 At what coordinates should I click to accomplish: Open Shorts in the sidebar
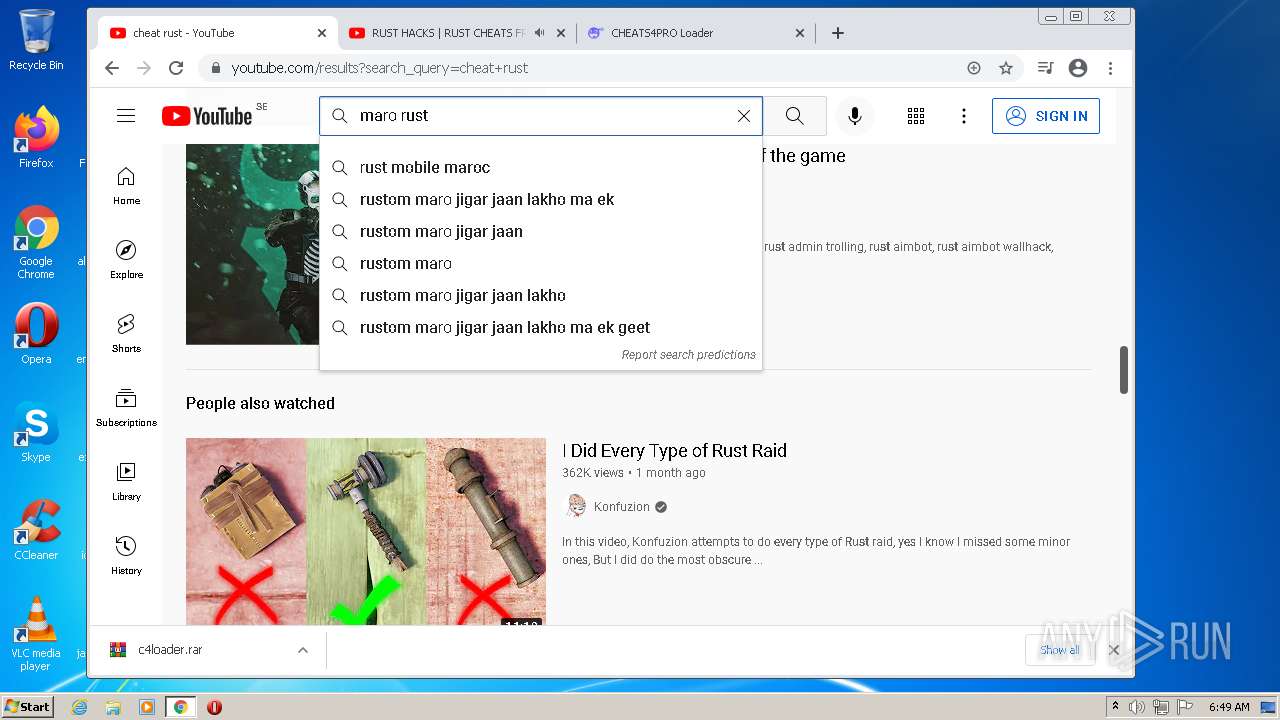[126, 334]
